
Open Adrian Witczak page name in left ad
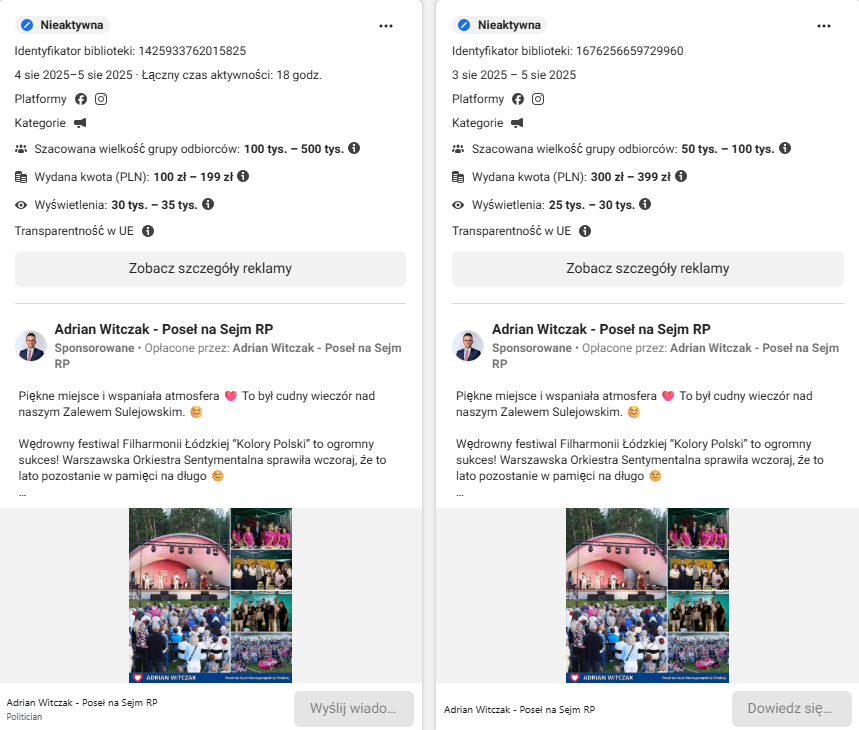pyautogui.click(x=164, y=329)
